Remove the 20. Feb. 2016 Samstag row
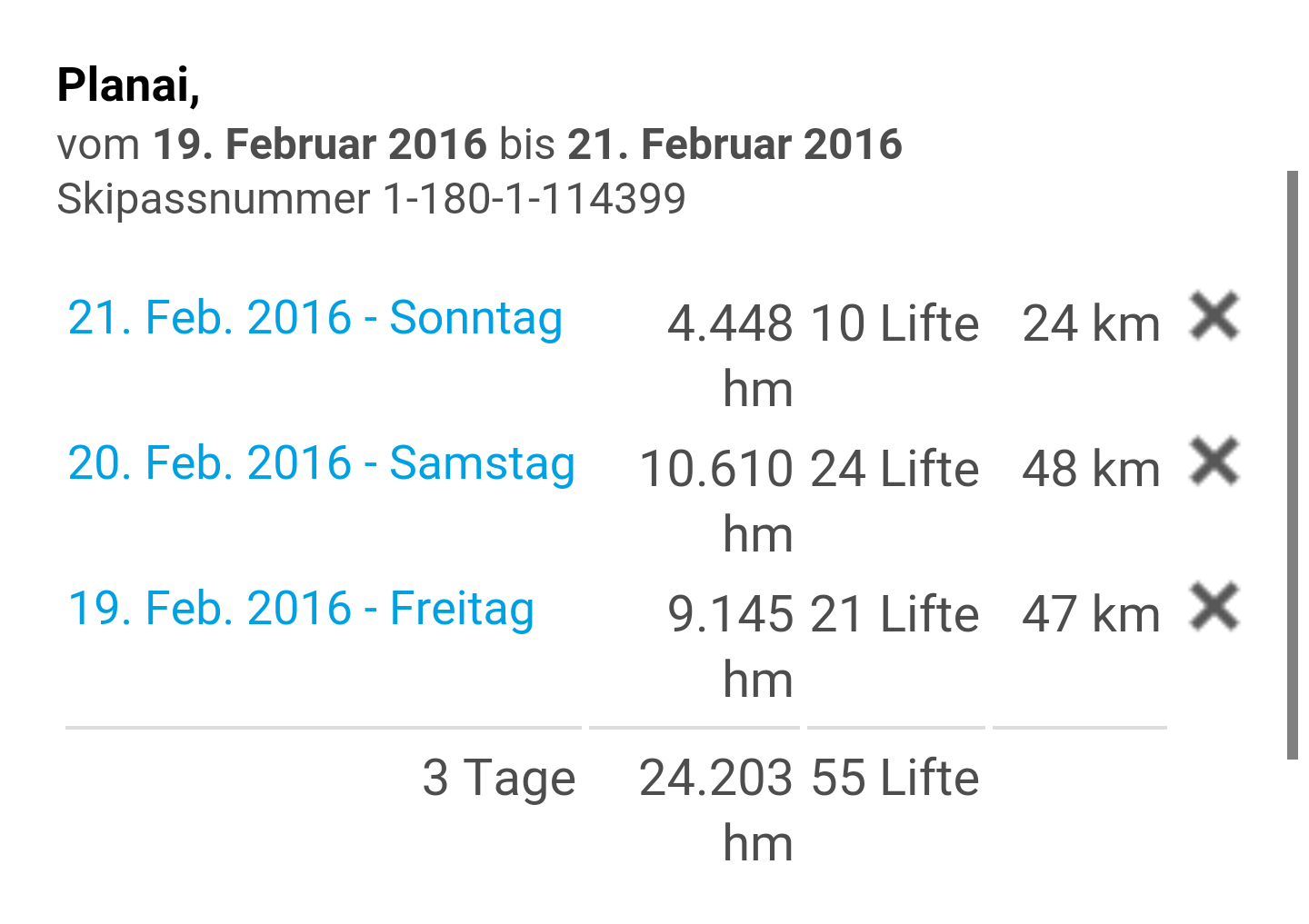 click(x=1214, y=462)
